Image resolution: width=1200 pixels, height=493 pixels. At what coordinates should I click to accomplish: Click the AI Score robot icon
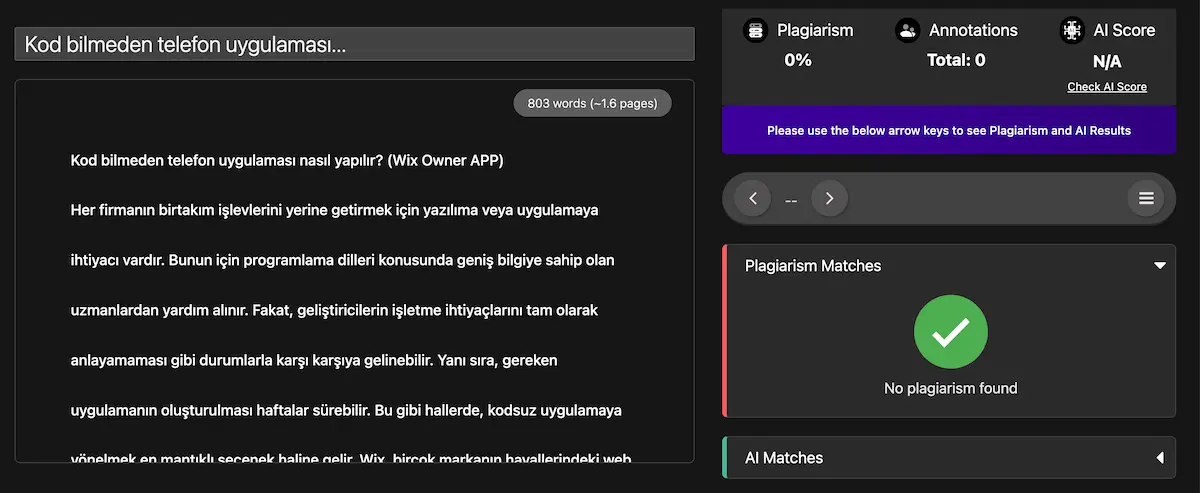click(1072, 30)
